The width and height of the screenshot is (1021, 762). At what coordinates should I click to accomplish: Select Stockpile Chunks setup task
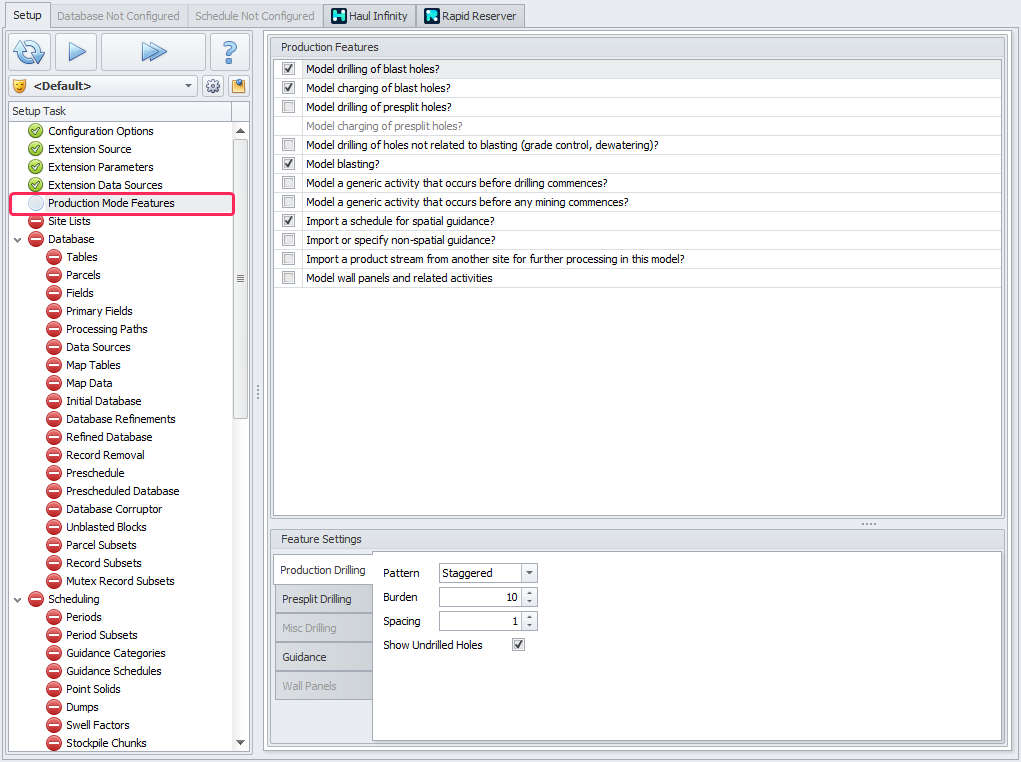(x=106, y=743)
